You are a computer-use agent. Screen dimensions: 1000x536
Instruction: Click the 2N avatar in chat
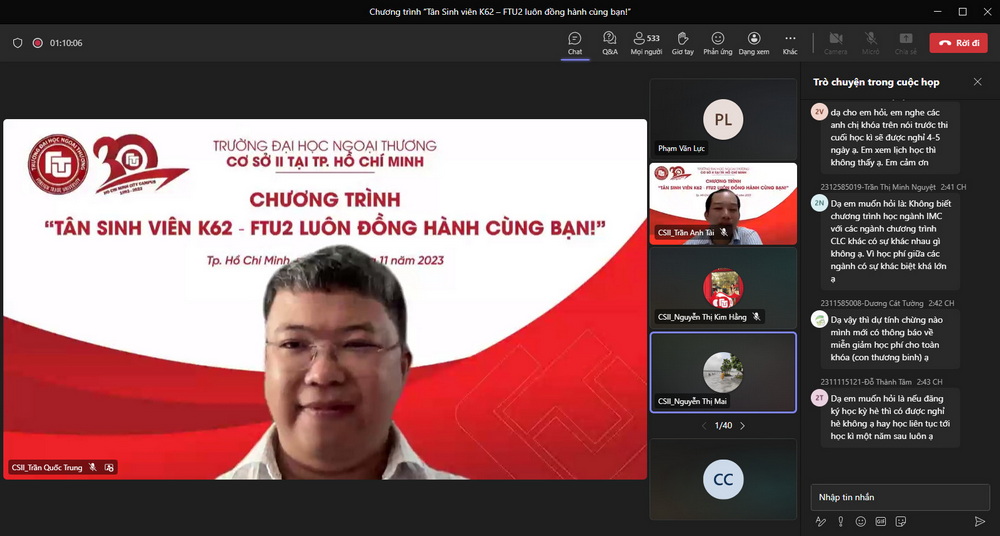coord(820,203)
